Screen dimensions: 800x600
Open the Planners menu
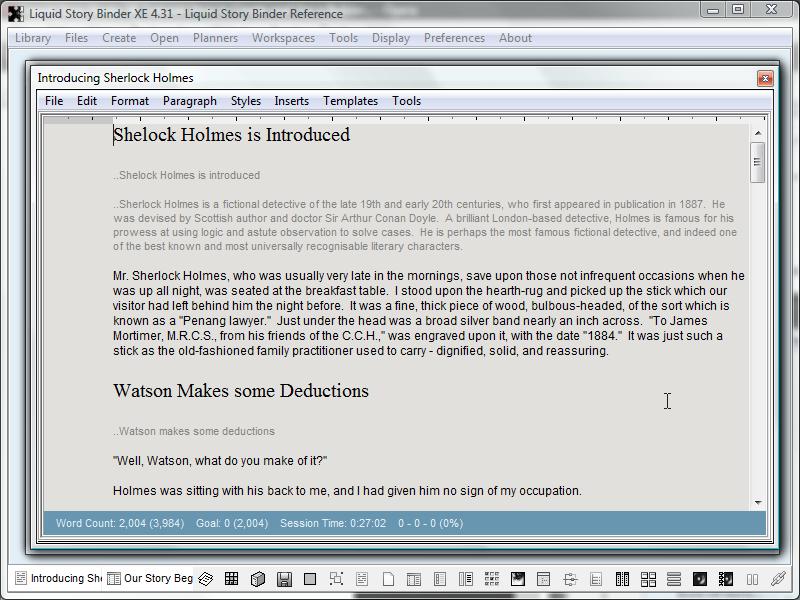(215, 38)
